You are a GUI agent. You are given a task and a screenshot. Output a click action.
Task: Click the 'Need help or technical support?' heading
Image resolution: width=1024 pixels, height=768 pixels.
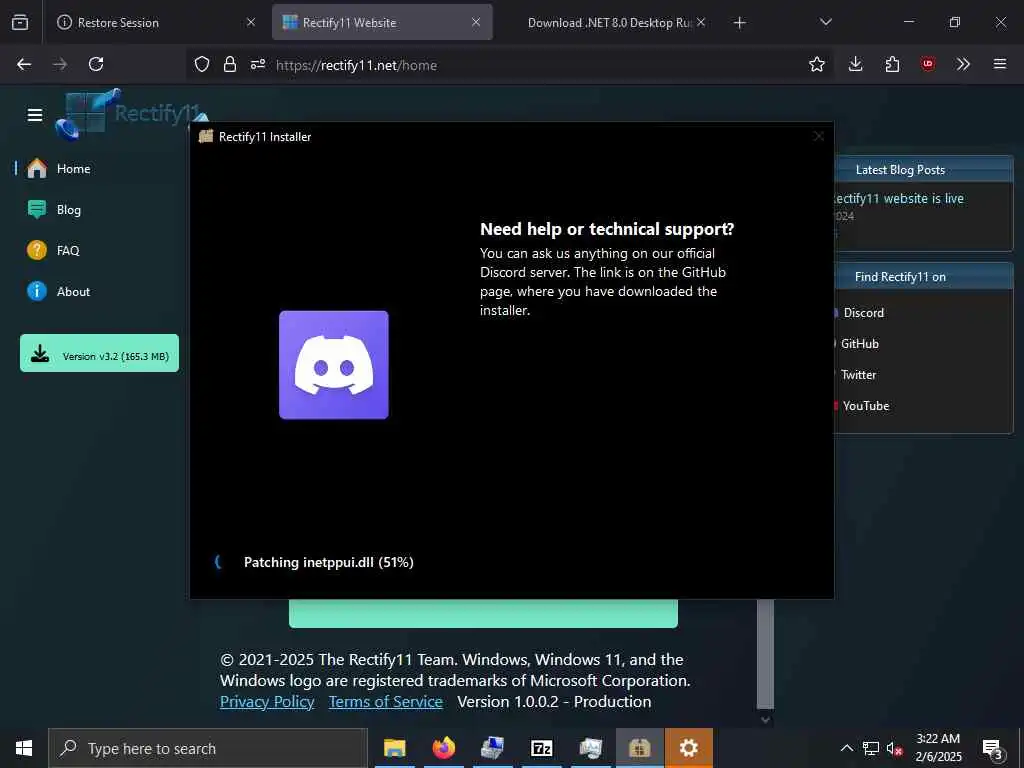click(607, 229)
